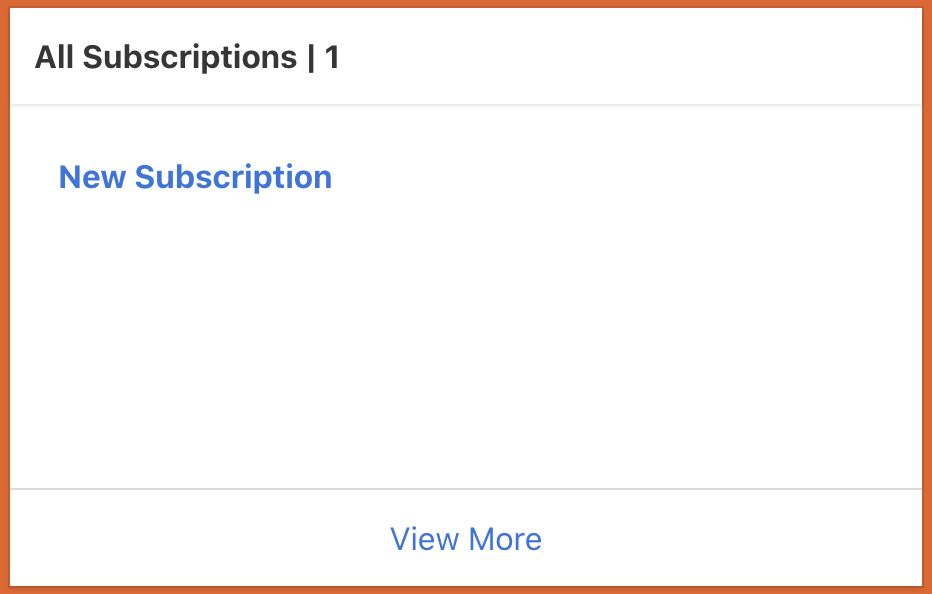Click the "All Subscriptions | 1" heading
Viewport: 932px width, 594px height.
pos(187,57)
